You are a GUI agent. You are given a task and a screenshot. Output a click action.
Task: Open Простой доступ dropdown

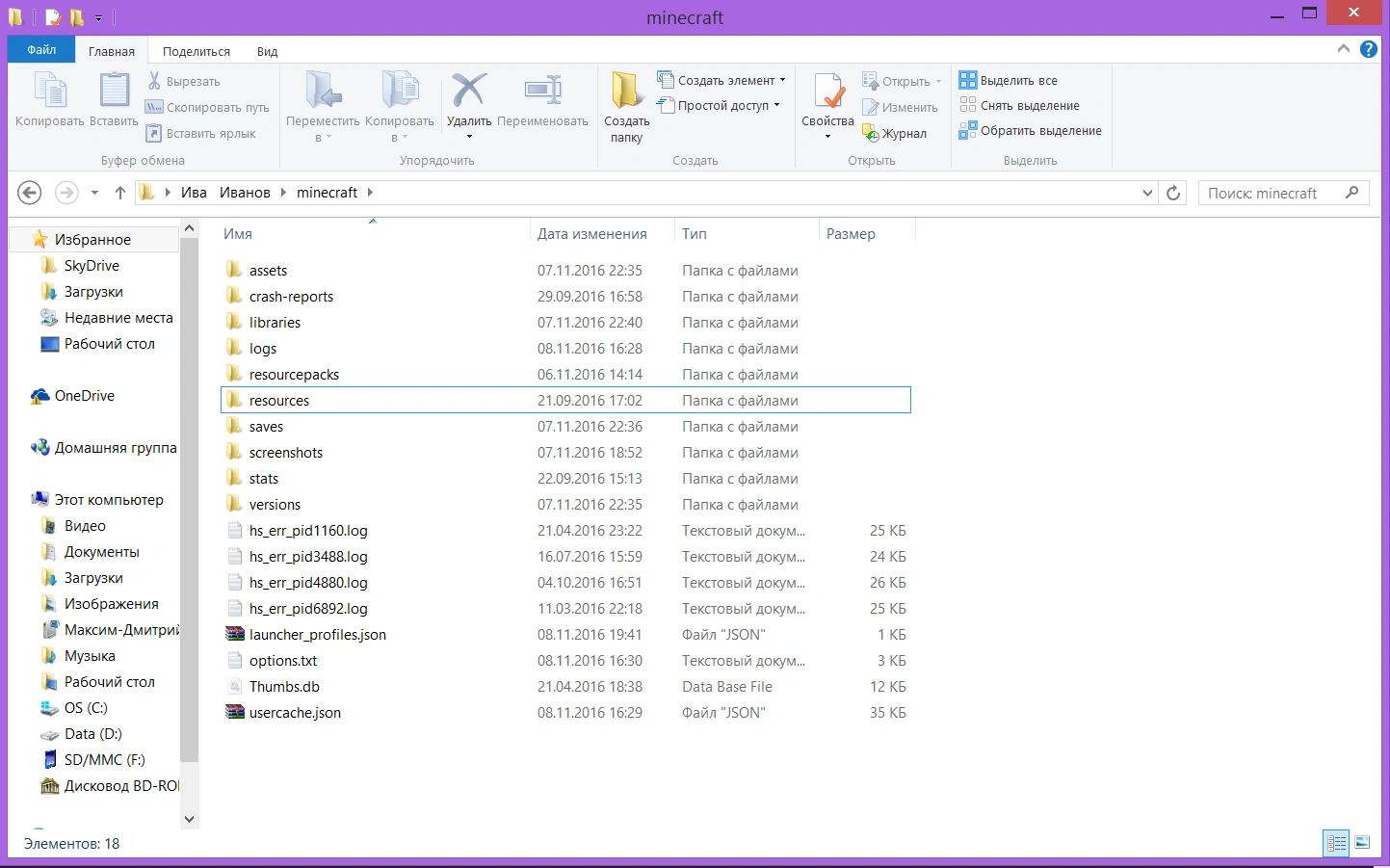[776, 105]
